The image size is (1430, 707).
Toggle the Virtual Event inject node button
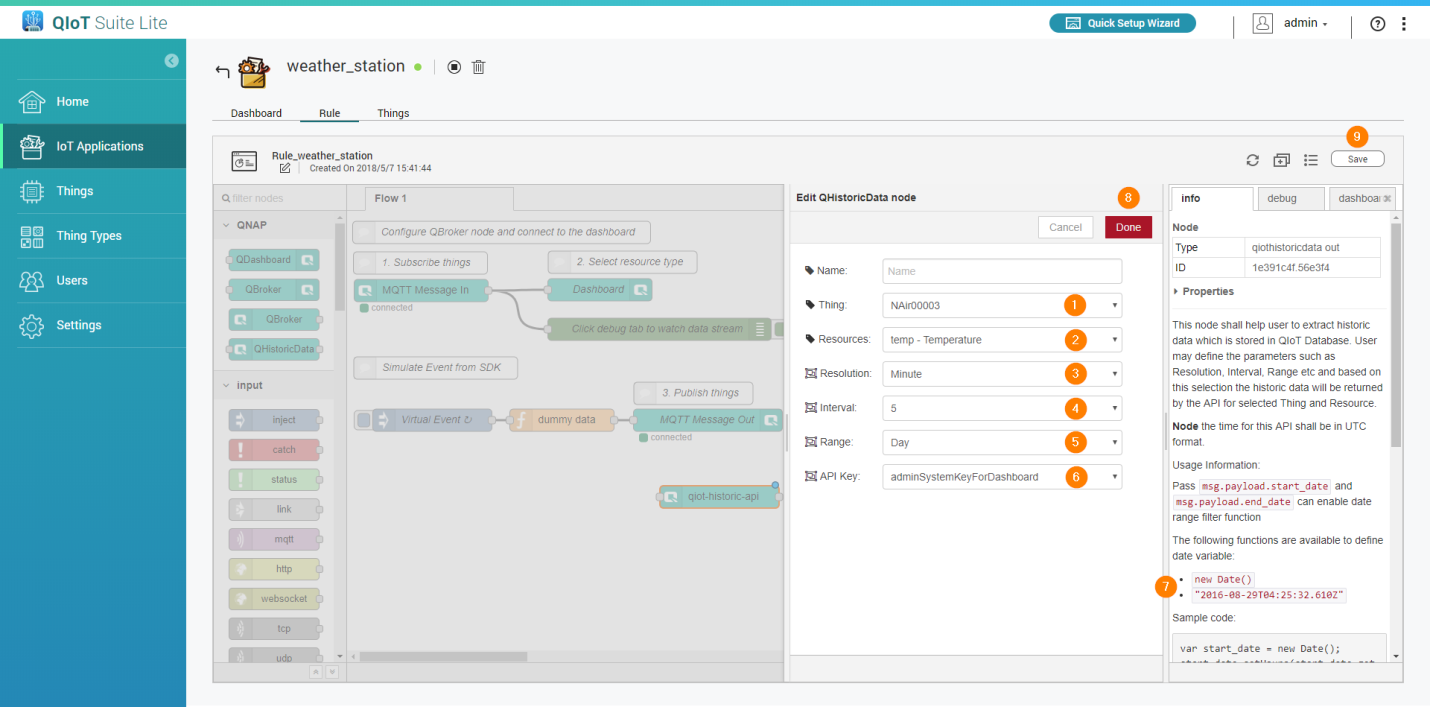coord(364,420)
